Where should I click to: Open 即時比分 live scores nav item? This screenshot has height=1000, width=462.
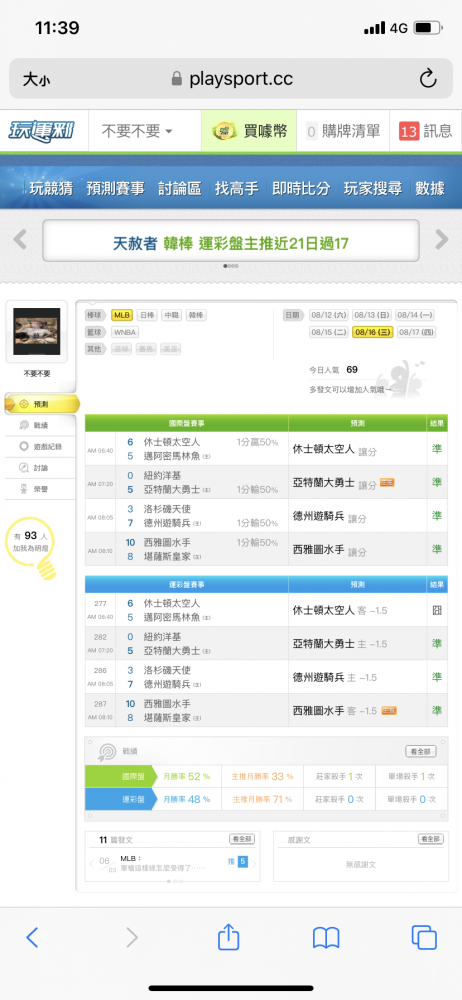[x=301, y=188]
